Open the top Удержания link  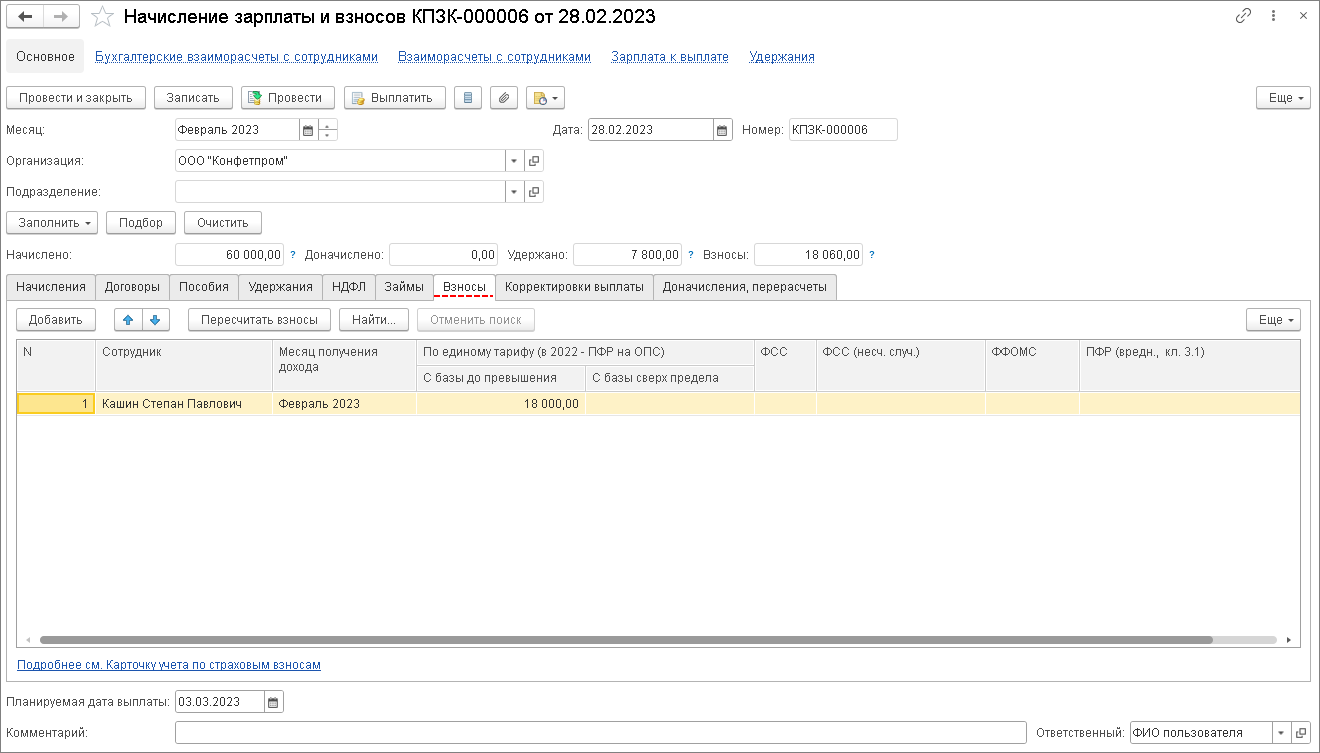pos(782,57)
